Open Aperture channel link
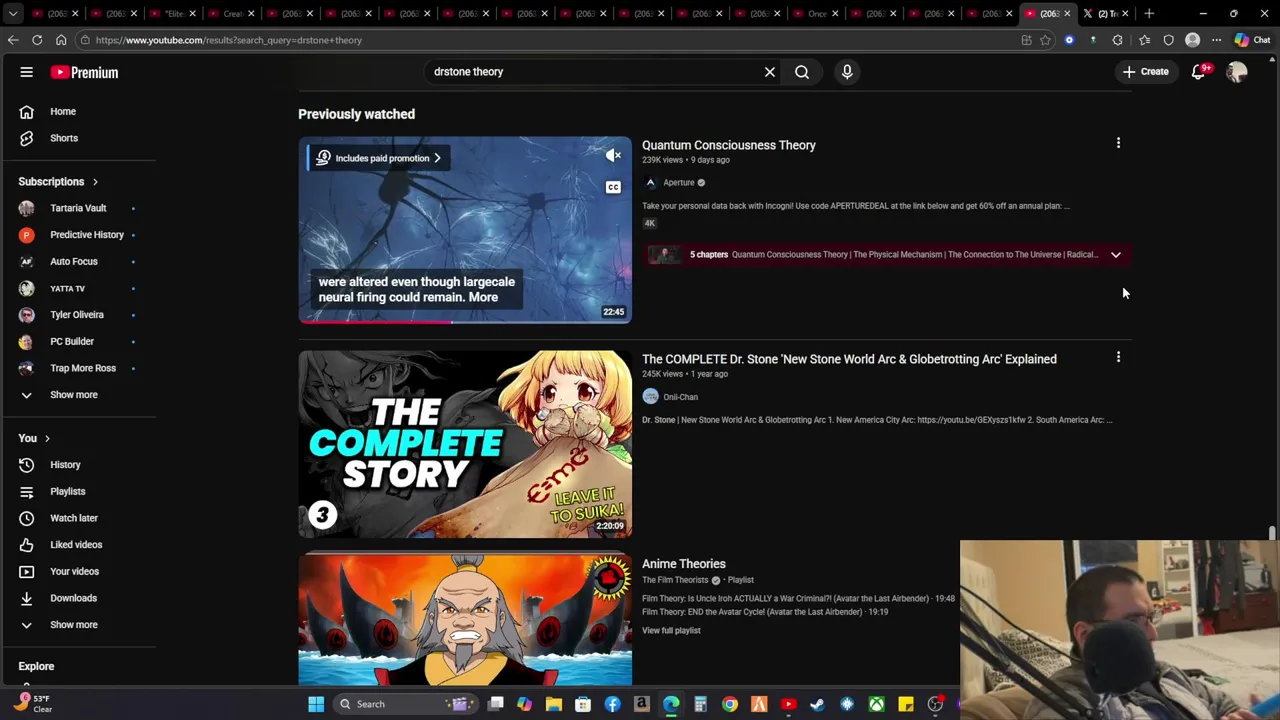The width and height of the screenshot is (1280, 720). [x=678, y=183]
